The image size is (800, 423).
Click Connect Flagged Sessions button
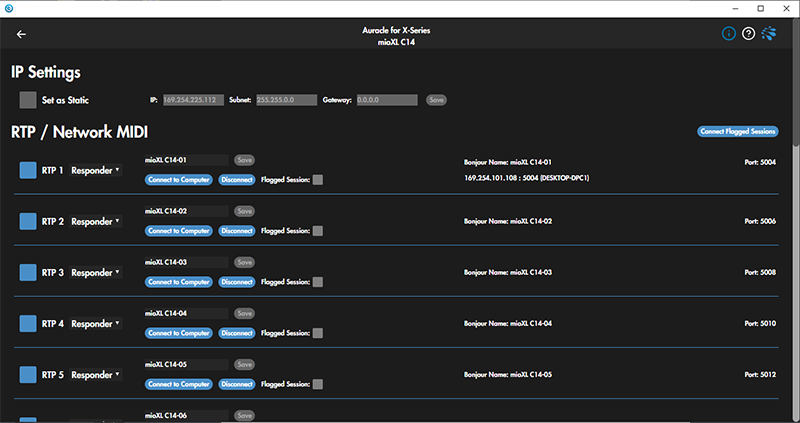pyautogui.click(x=738, y=131)
